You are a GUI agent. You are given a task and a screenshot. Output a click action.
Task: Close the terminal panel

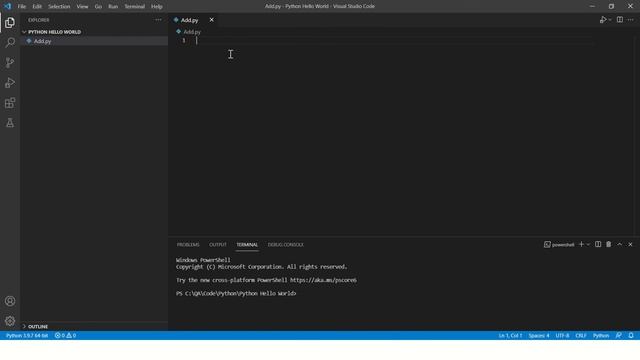tap(631, 244)
